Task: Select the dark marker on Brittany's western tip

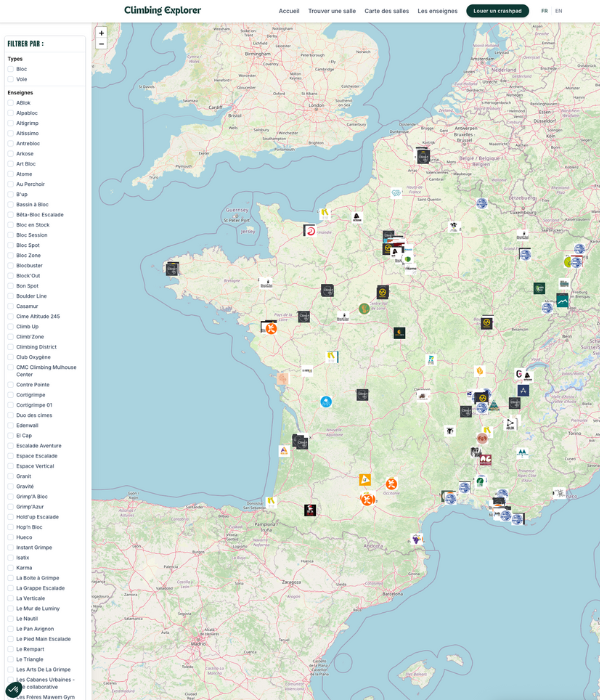Action: [x=172, y=269]
